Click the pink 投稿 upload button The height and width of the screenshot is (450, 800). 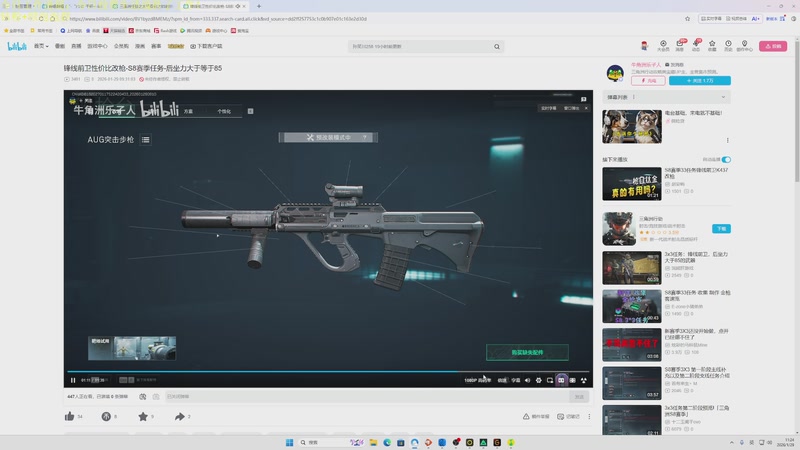point(773,46)
